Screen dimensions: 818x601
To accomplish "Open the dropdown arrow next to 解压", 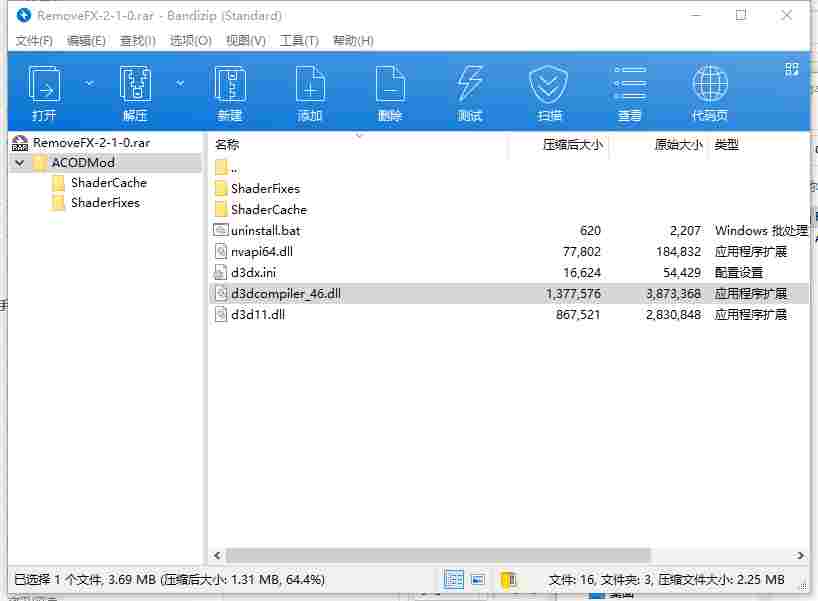I will (x=180, y=83).
